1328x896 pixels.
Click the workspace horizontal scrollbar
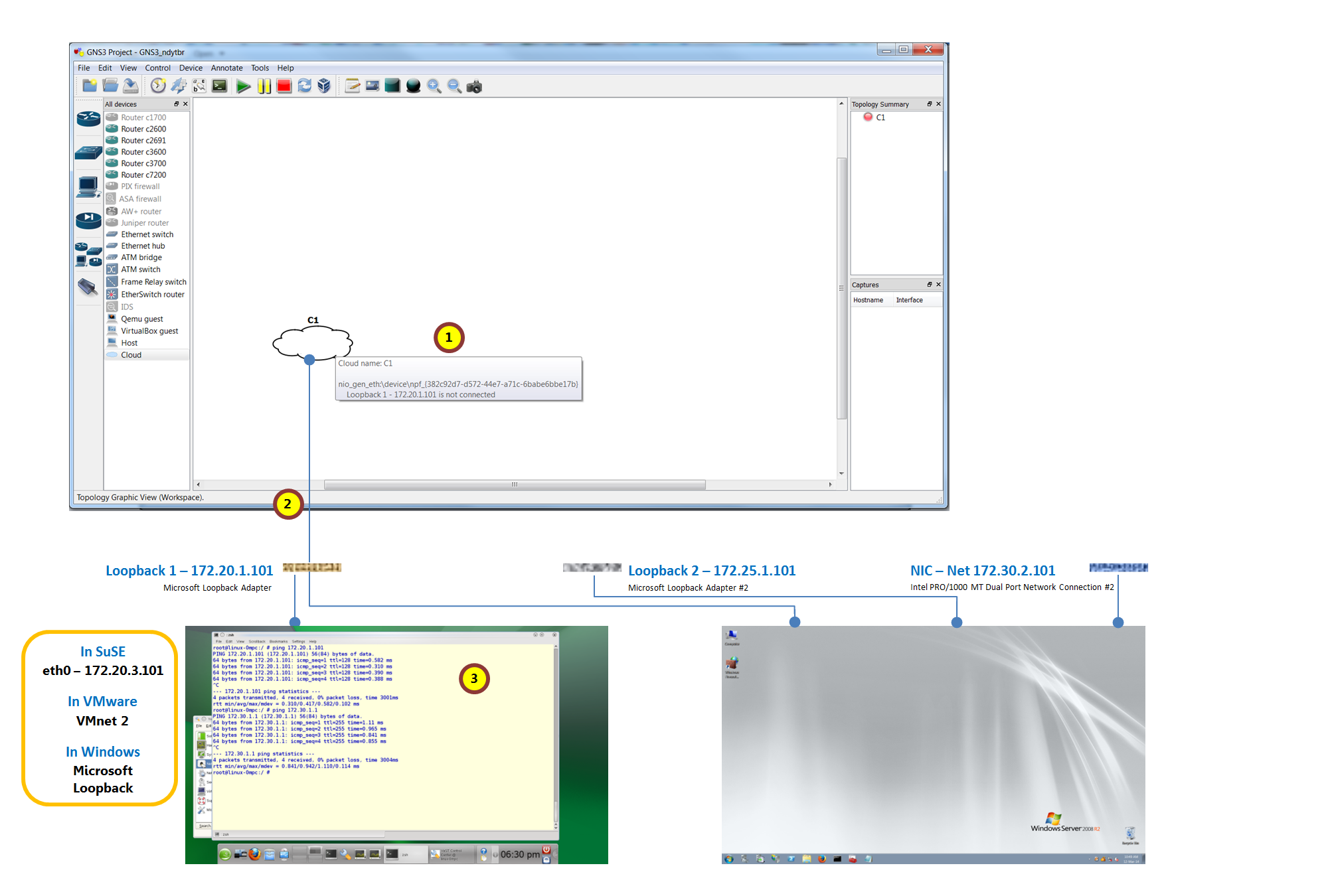coord(514,485)
